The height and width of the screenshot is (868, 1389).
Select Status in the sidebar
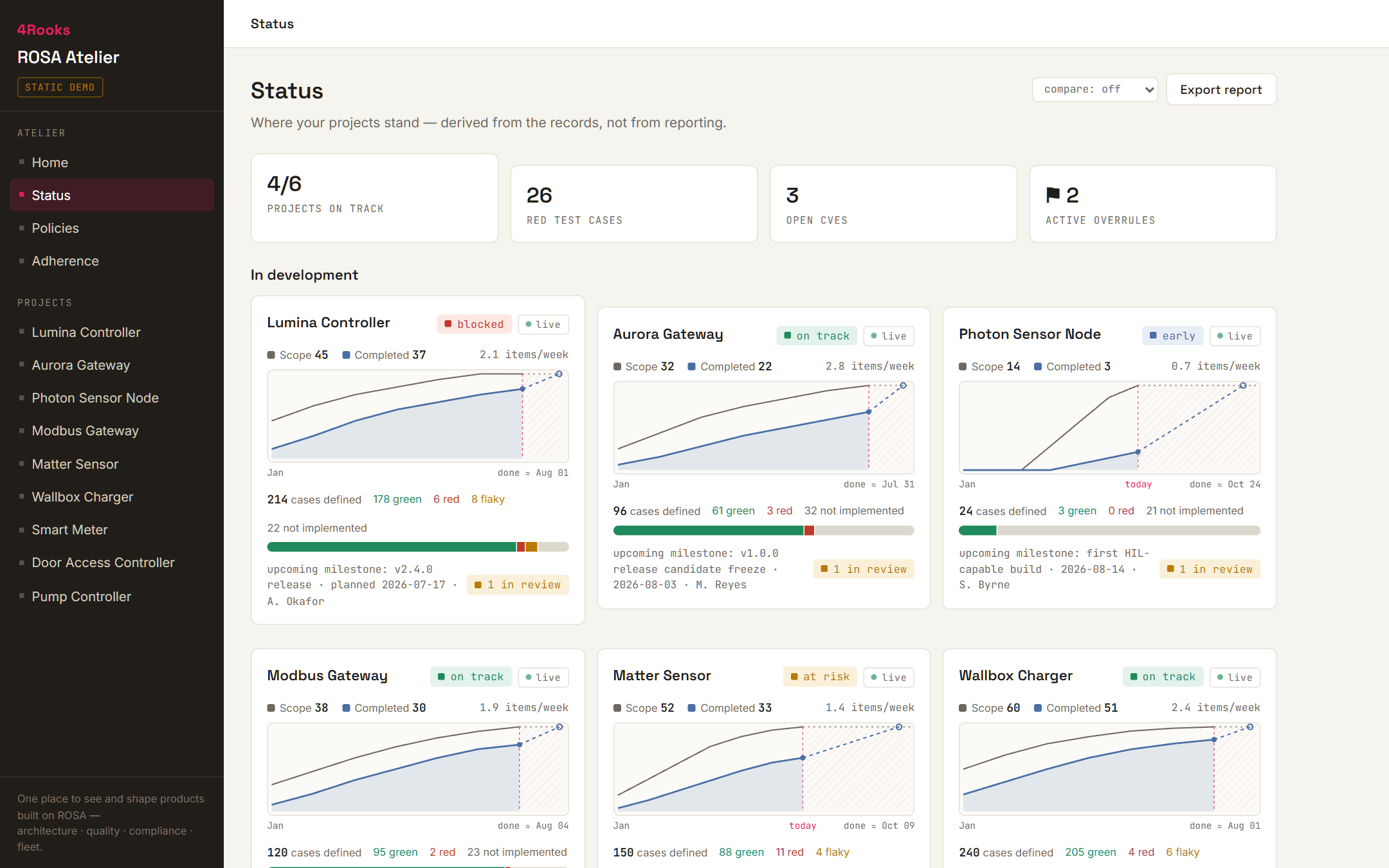(x=112, y=195)
